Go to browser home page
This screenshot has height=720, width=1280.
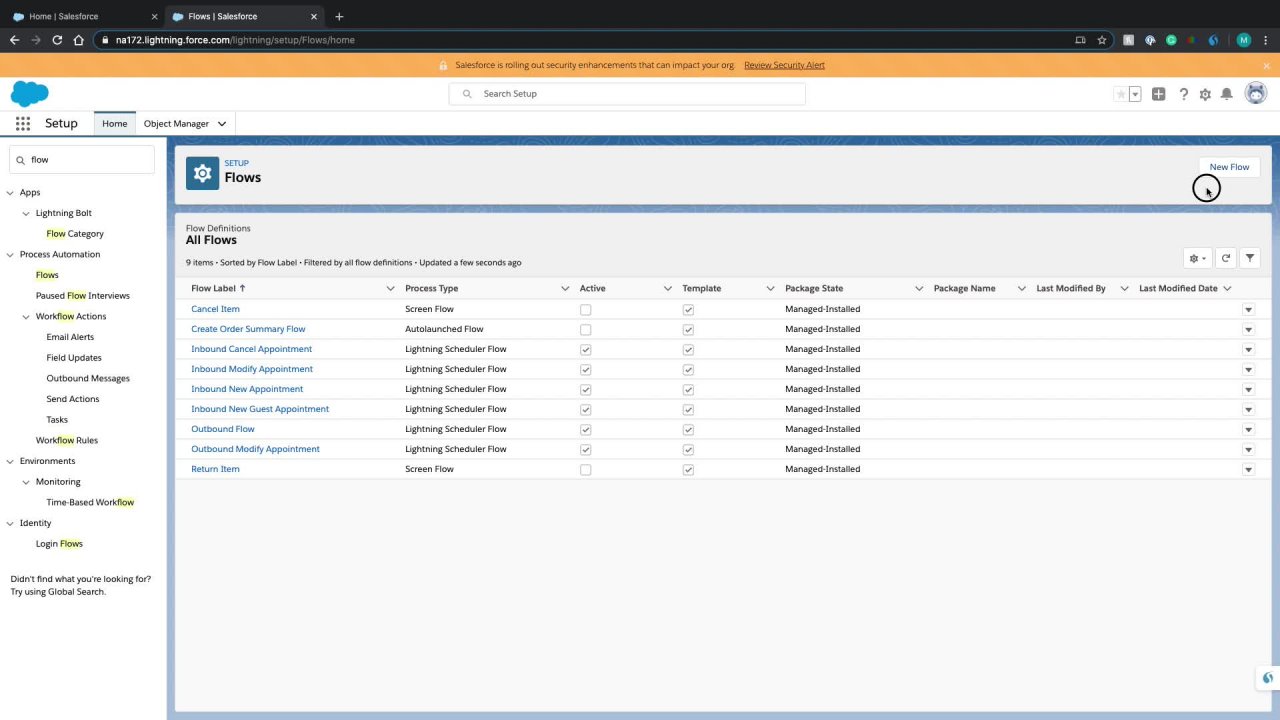(x=78, y=40)
